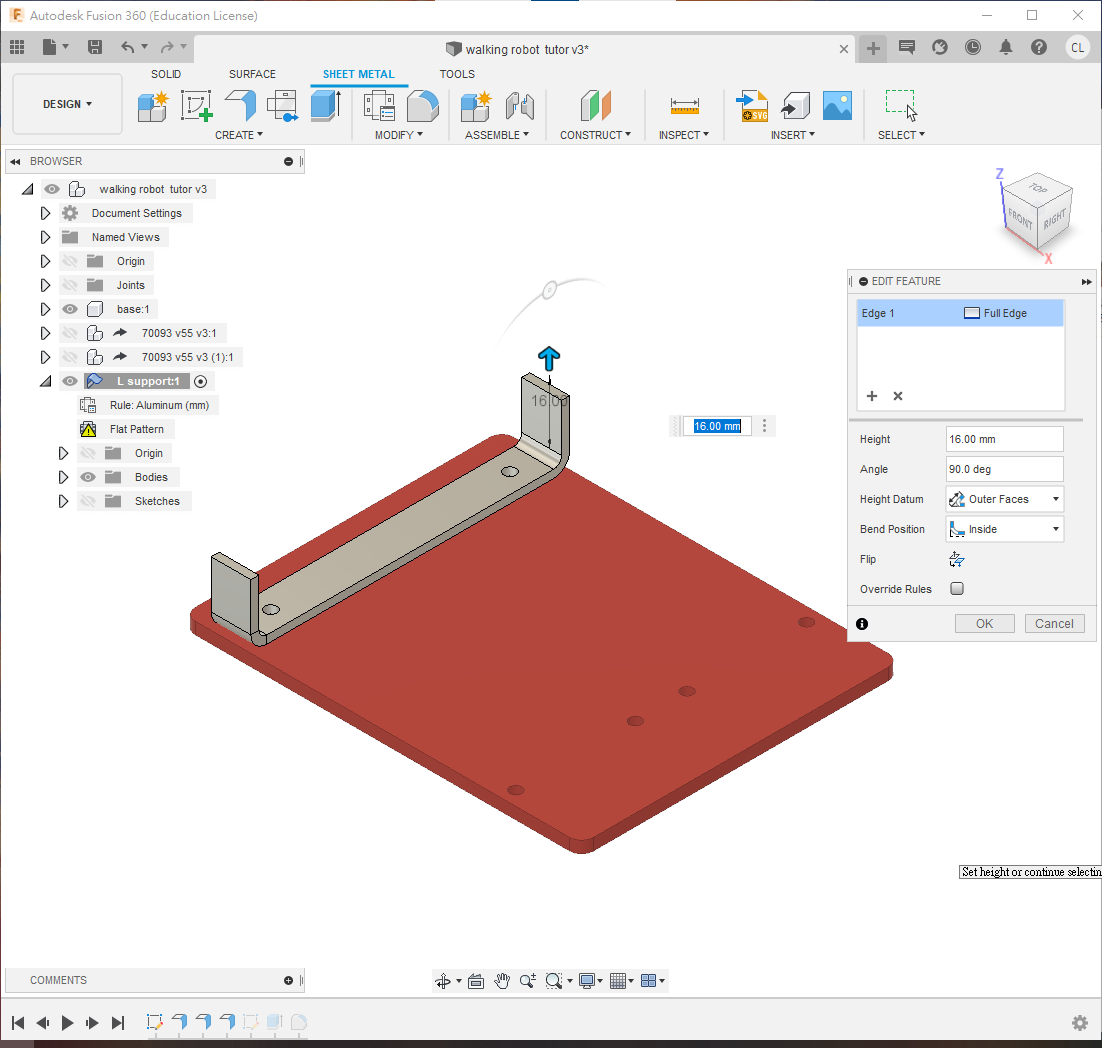The height and width of the screenshot is (1048, 1102).
Task: Switch to the SOLID tab
Action: click(166, 74)
